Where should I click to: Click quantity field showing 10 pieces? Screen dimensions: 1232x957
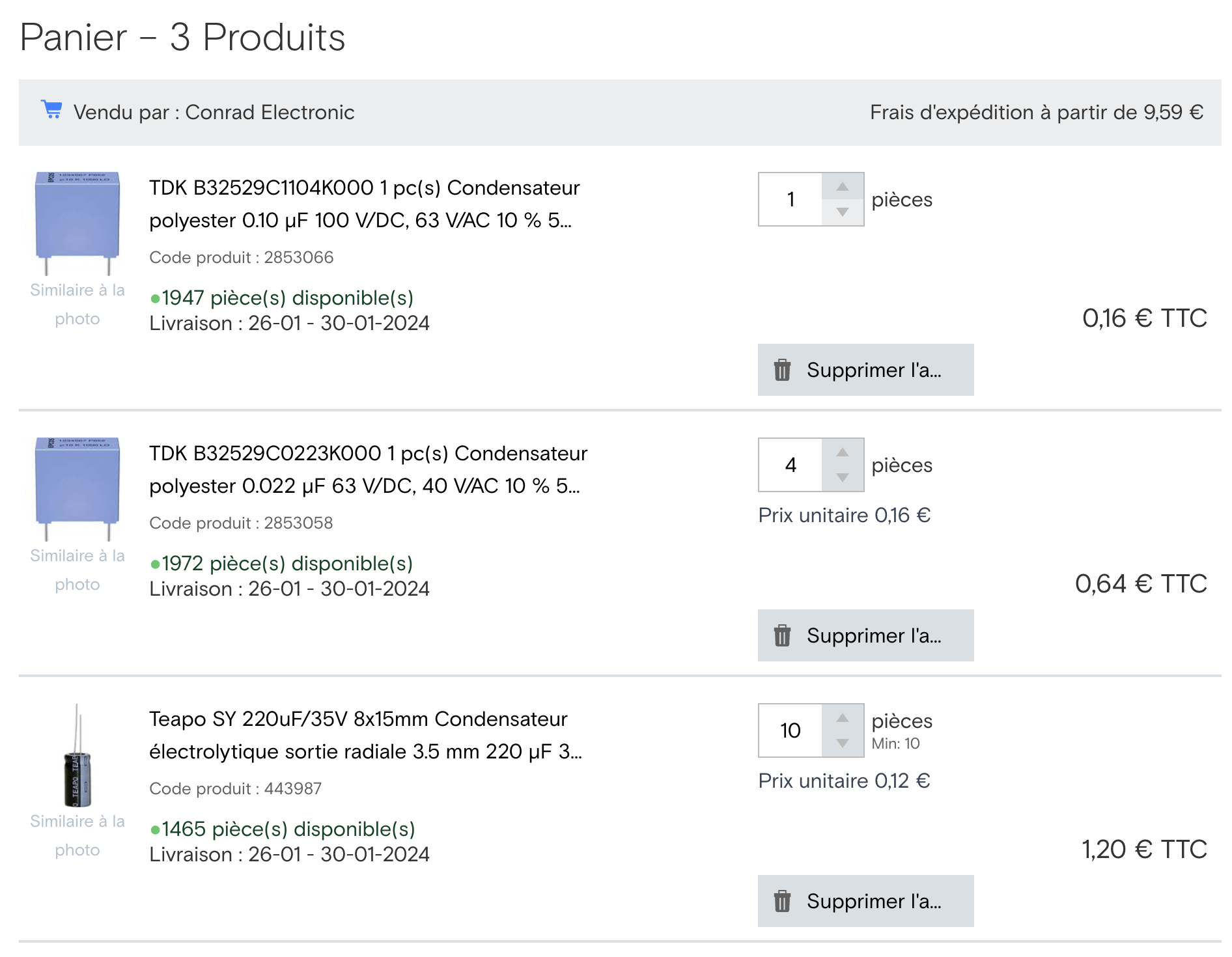791,730
